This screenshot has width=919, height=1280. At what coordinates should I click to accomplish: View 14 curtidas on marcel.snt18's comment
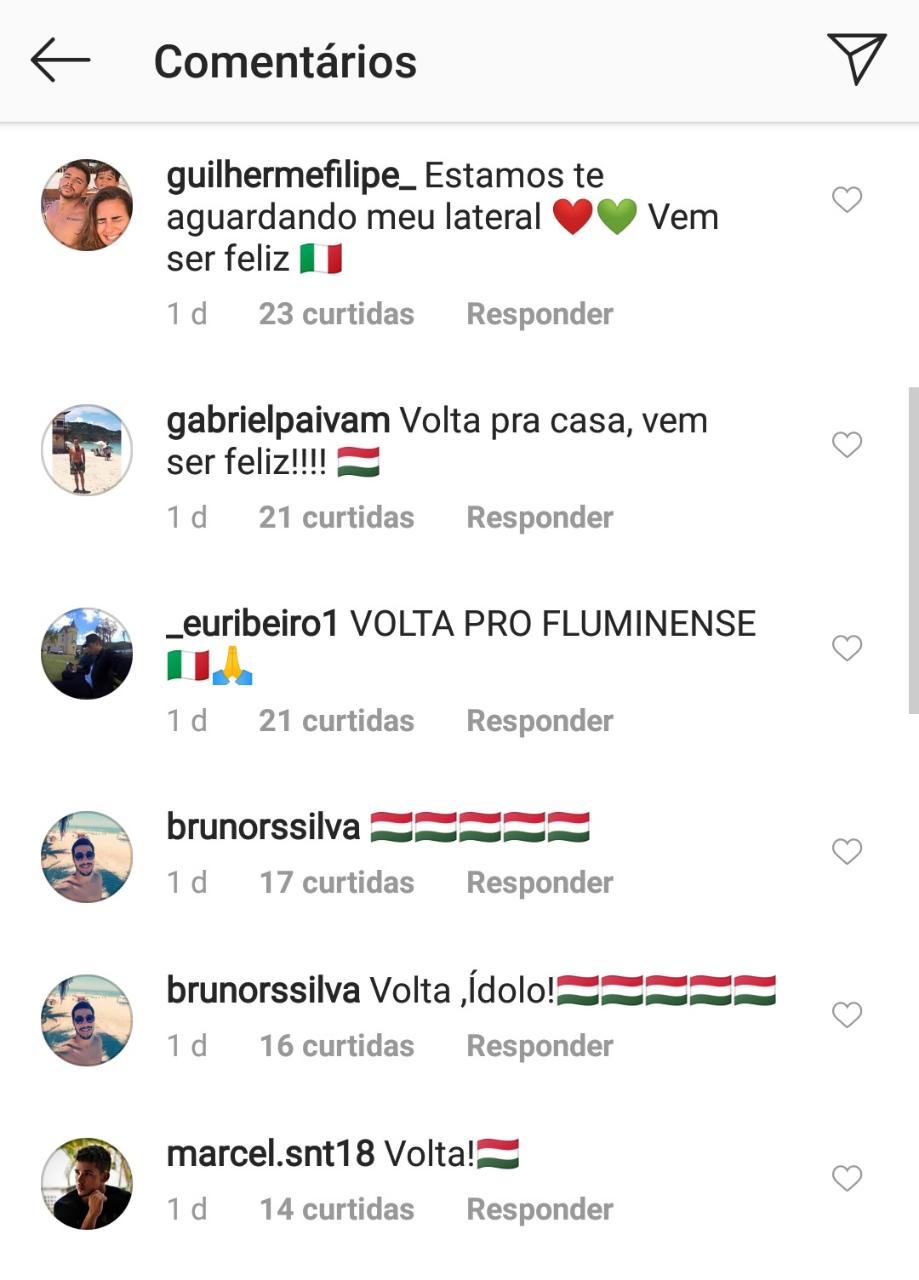coord(336,1210)
